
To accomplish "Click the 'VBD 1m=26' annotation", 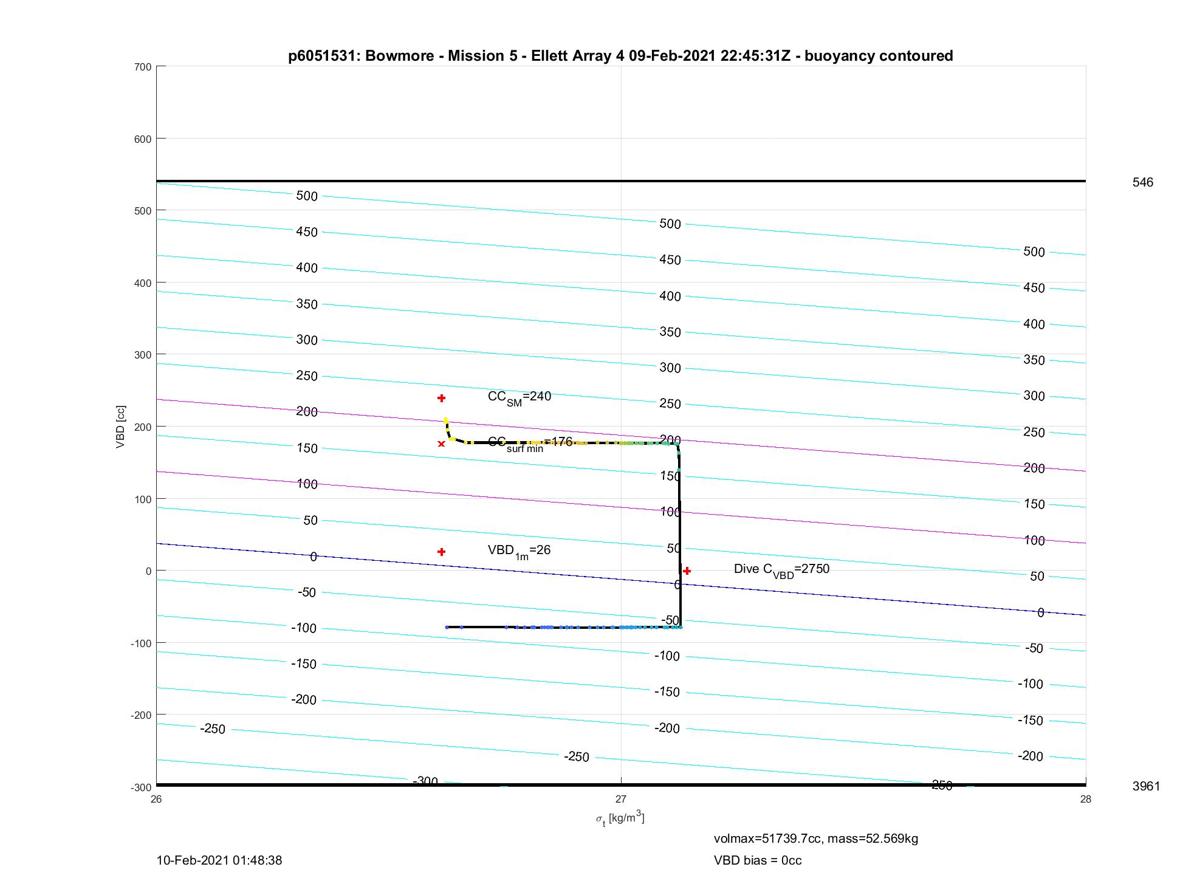I will [x=519, y=551].
